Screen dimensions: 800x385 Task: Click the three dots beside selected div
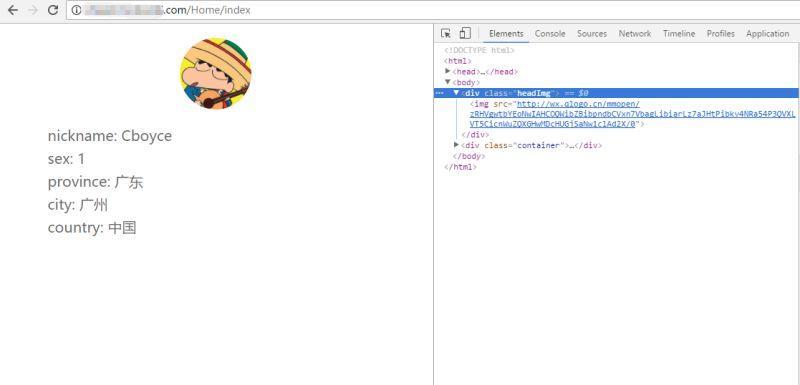click(x=439, y=93)
